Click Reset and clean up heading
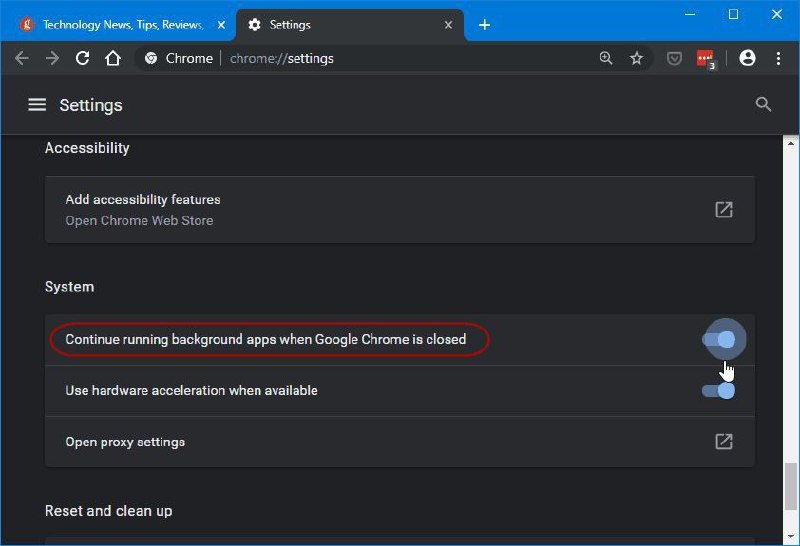The height and width of the screenshot is (546, 800). 109,511
